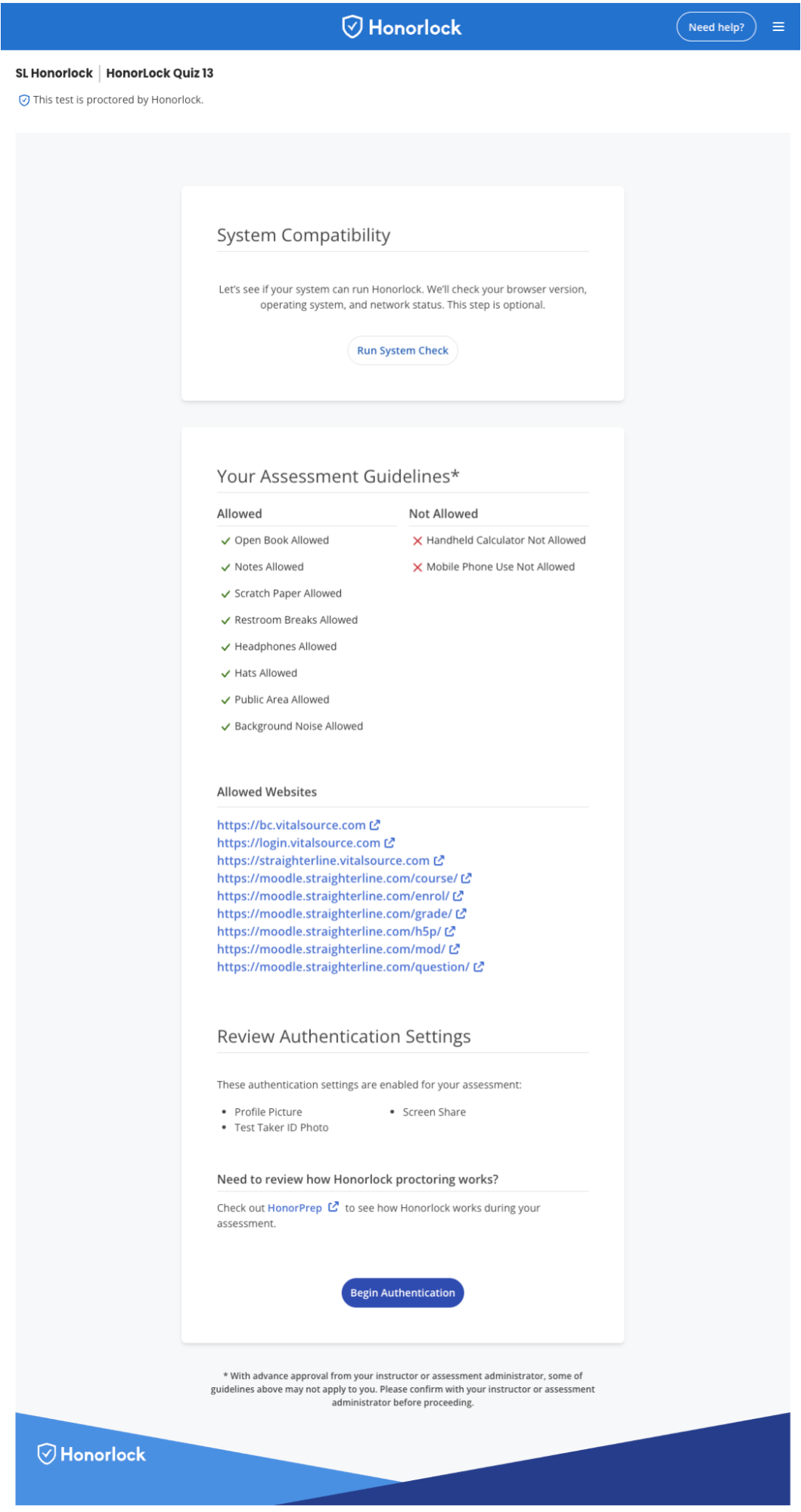Click the Need help? button
The image size is (801, 1512).
[716, 26]
